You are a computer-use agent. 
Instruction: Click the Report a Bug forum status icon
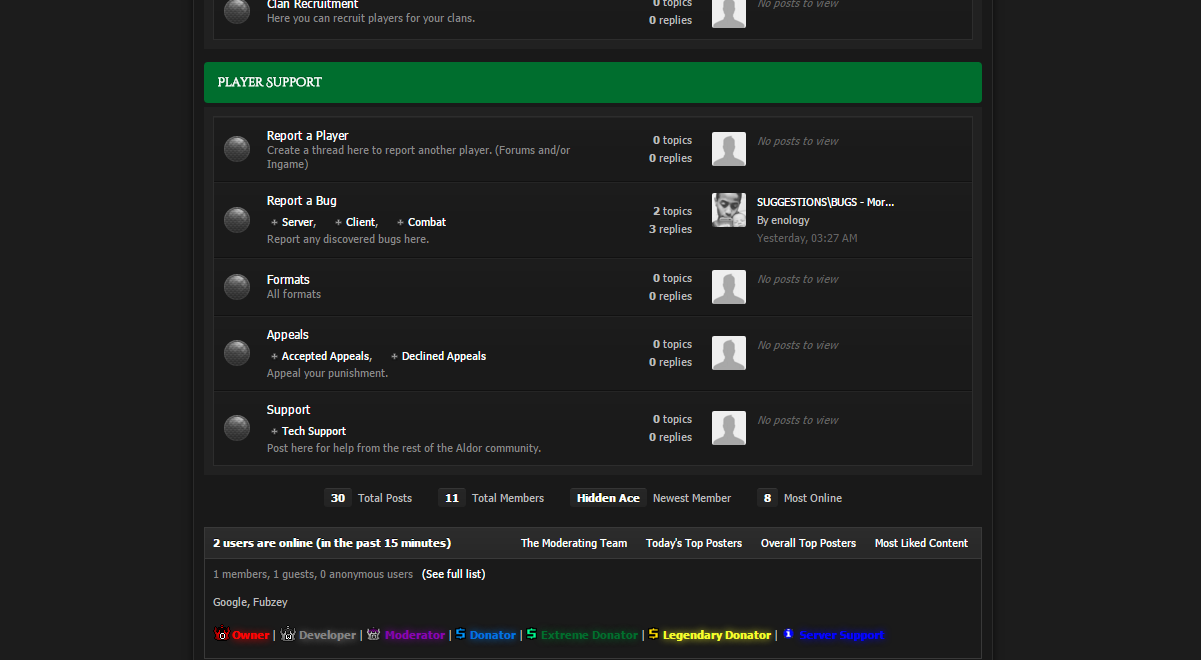(x=237, y=220)
